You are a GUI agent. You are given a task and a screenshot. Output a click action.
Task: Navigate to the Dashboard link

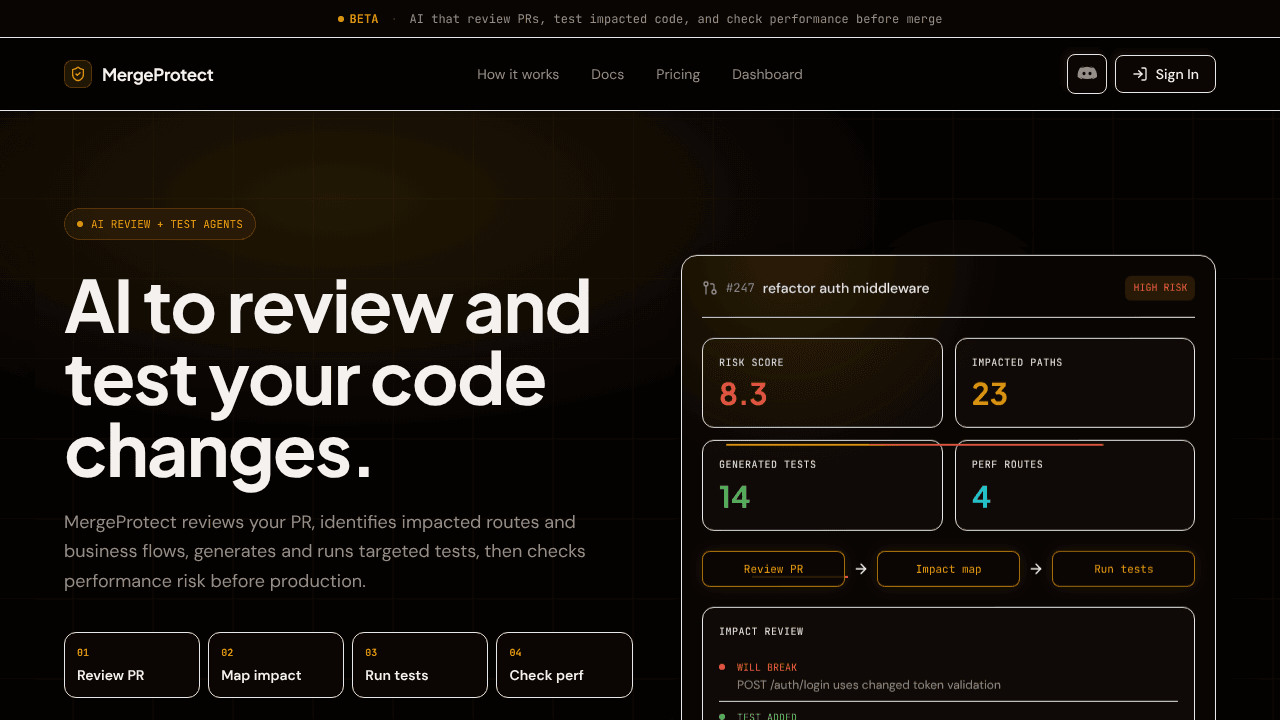[x=767, y=74]
